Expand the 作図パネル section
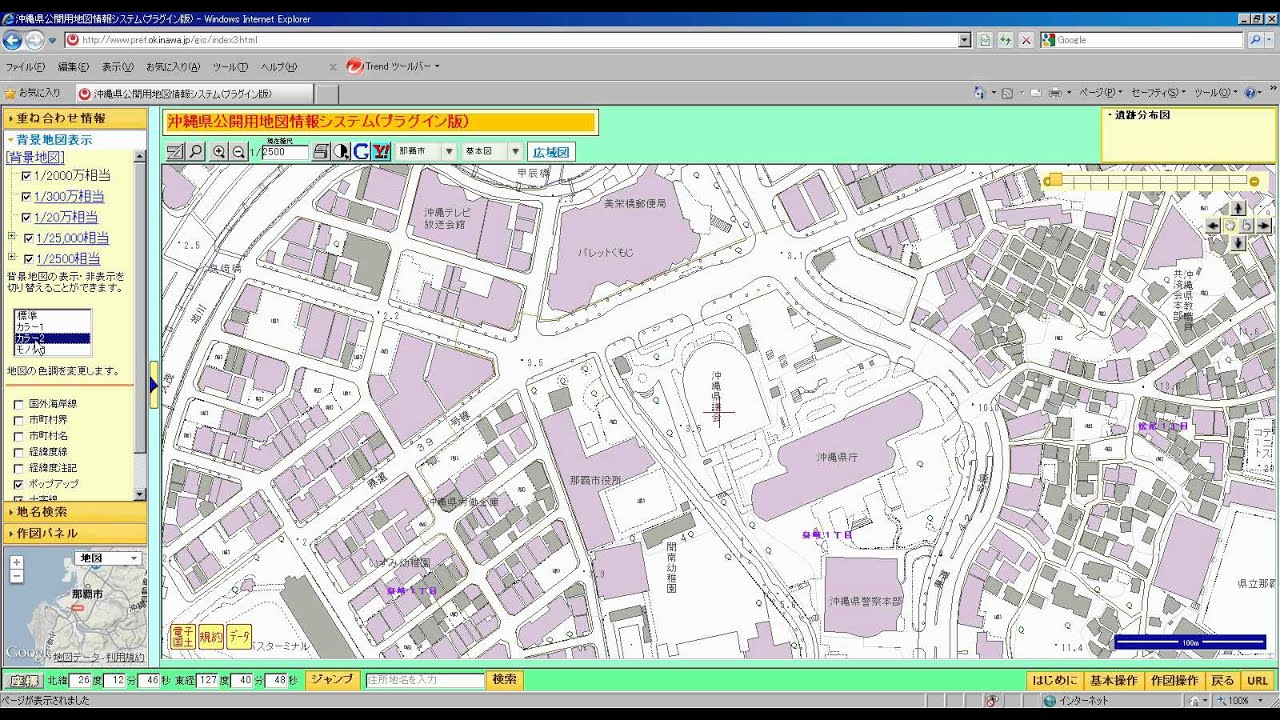 74,533
